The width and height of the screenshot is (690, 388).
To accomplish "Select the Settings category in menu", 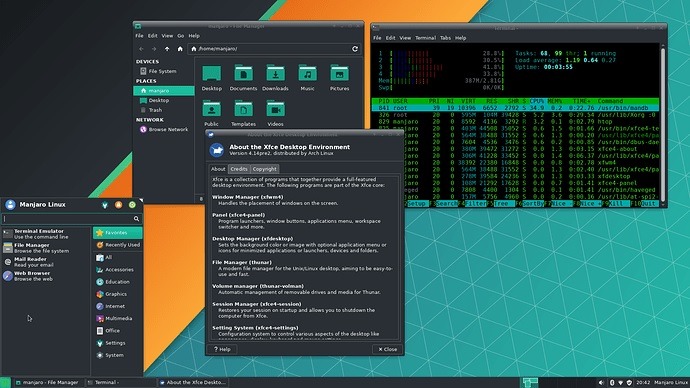I will pos(117,343).
